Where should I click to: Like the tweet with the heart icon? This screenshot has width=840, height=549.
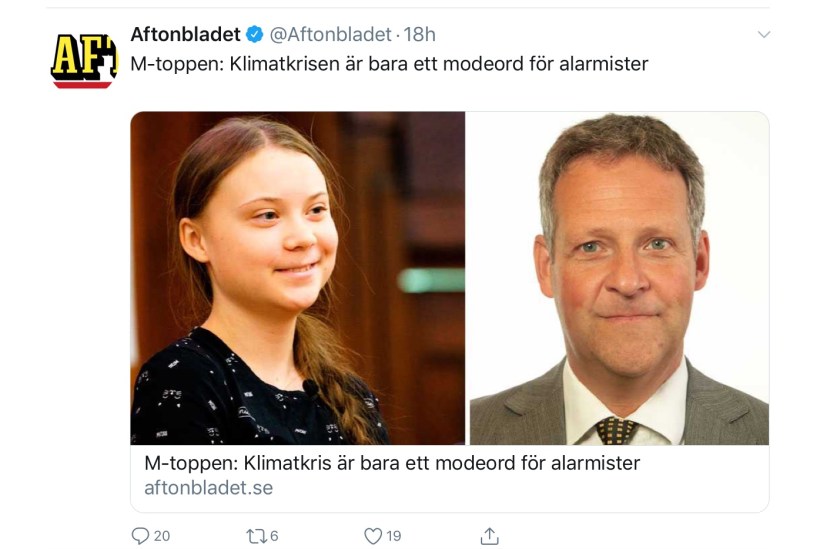click(373, 536)
